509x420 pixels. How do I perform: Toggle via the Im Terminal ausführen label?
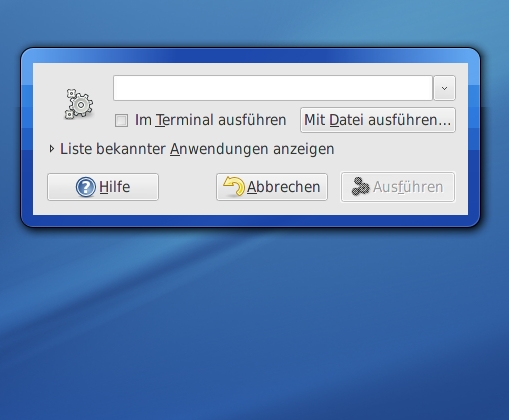[x=210, y=120]
